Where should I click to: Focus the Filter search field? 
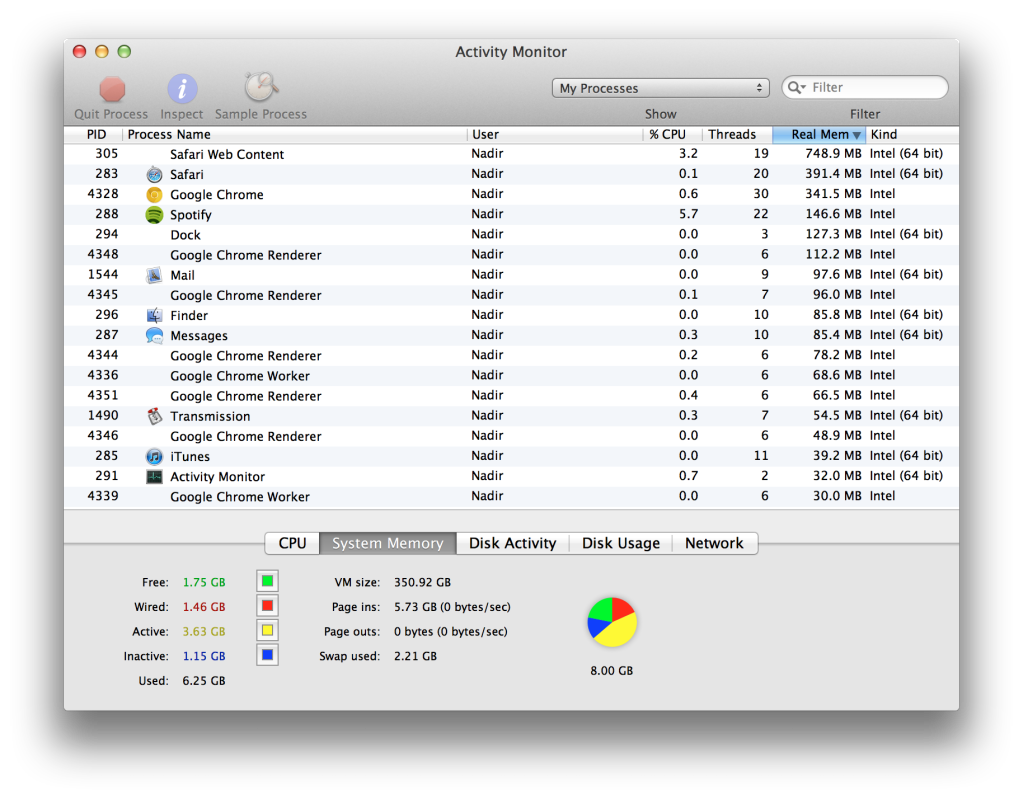click(865, 87)
